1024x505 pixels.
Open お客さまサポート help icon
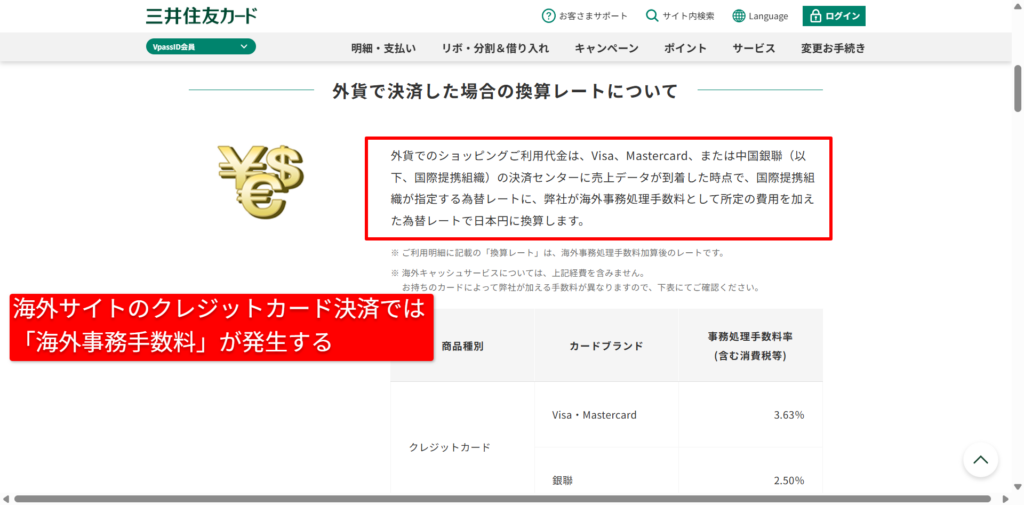[x=549, y=16]
